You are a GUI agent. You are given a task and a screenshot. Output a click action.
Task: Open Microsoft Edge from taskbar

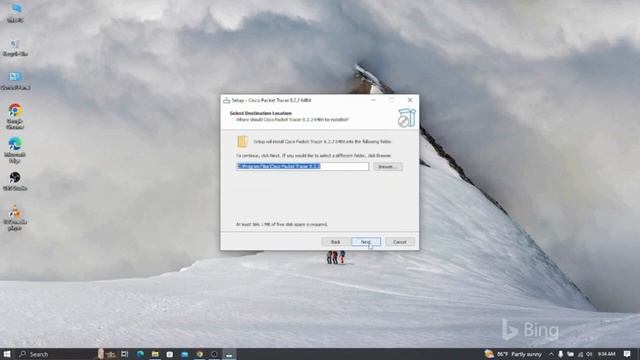click(x=140, y=354)
